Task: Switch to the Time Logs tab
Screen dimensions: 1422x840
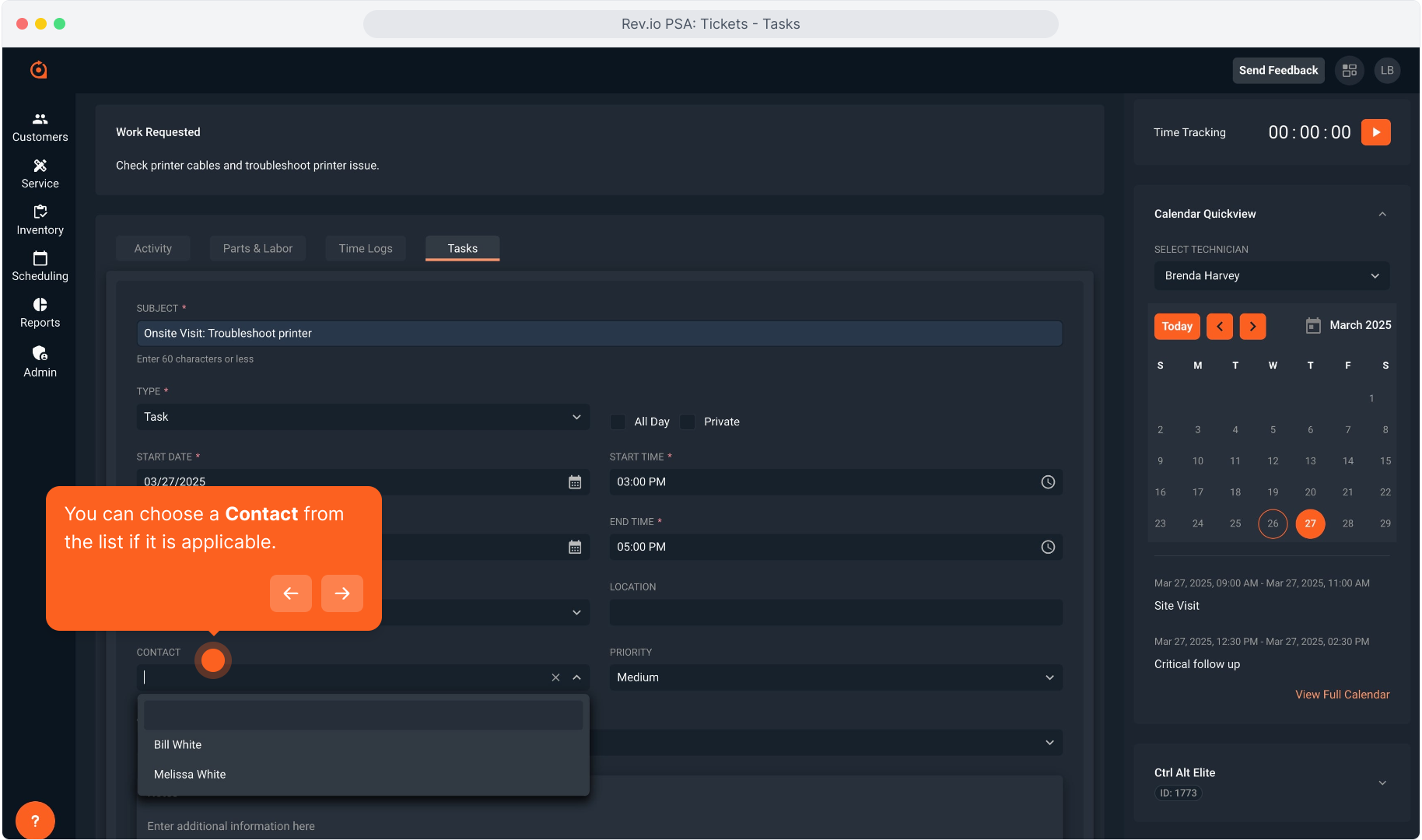Action: (366, 248)
